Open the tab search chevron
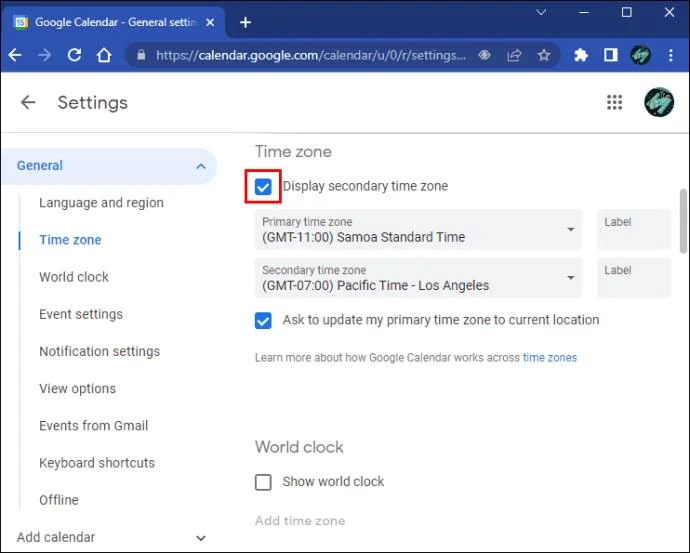This screenshot has height=553, width=690. [541, 12]
